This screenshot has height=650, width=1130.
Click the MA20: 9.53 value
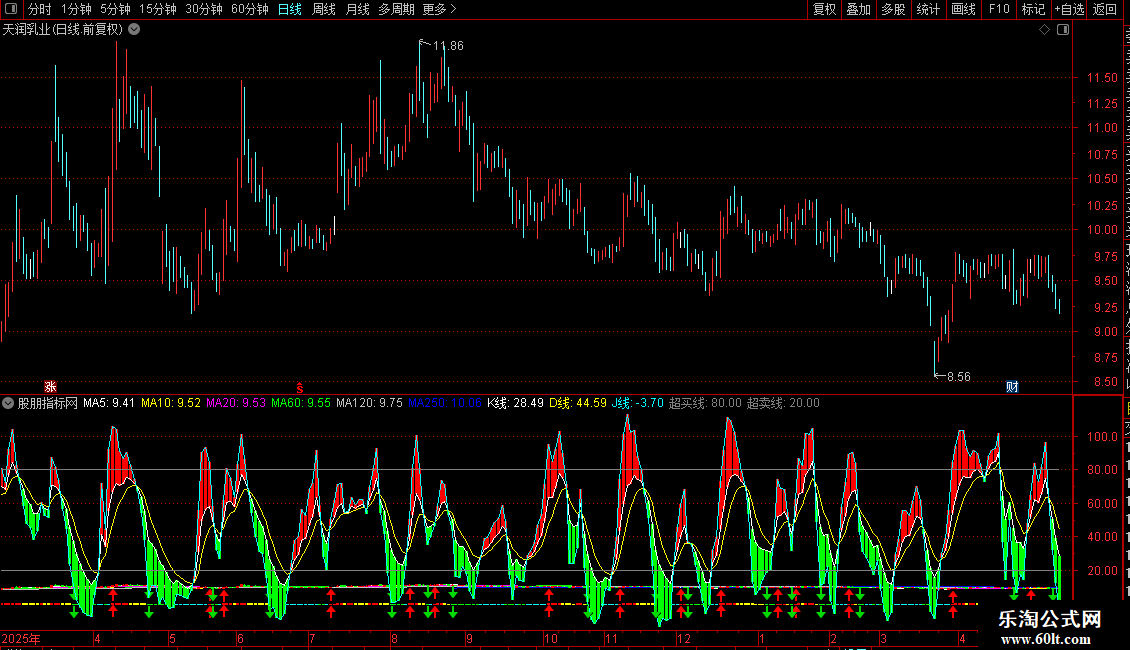coord(236,403)
